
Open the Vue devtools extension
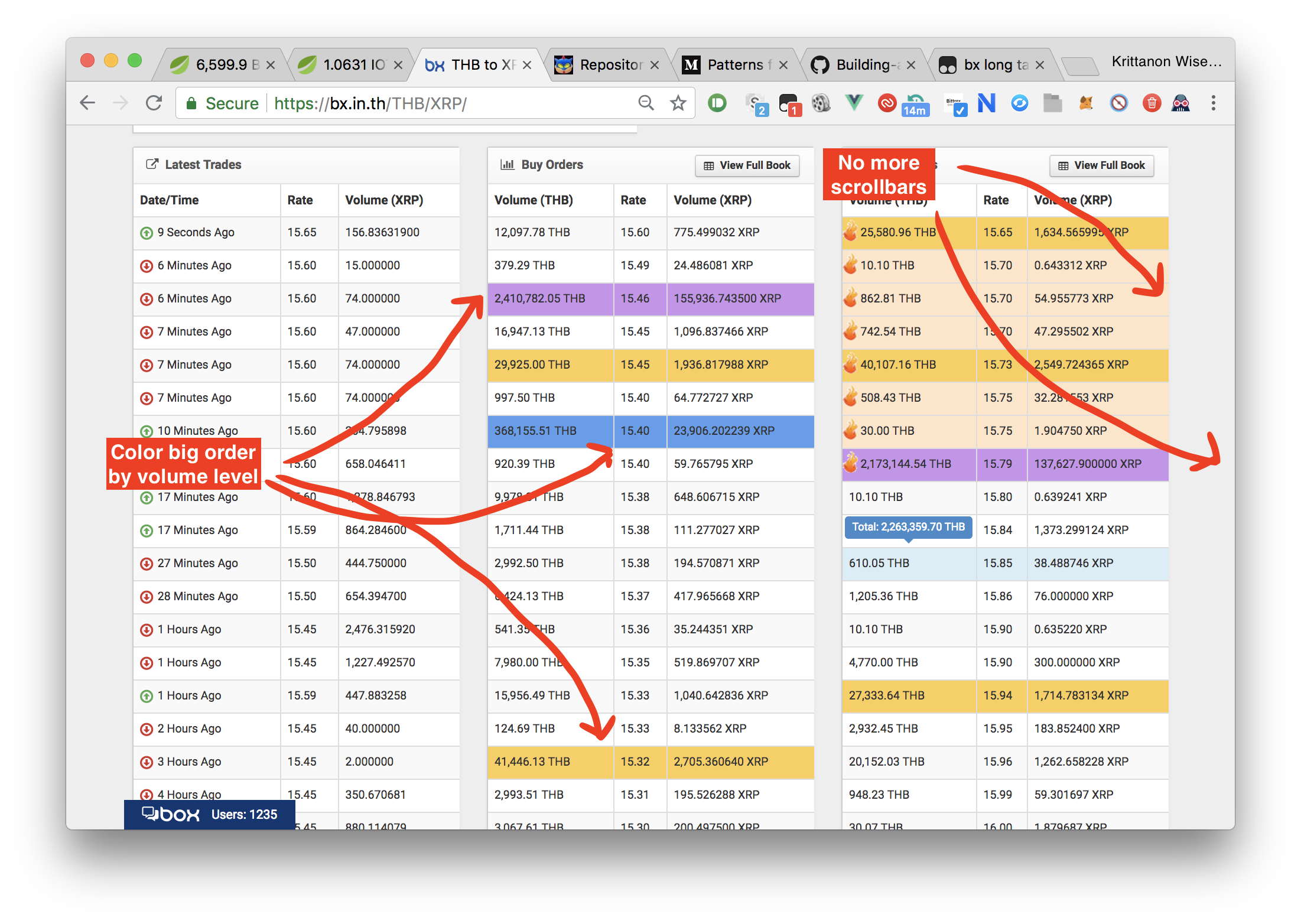853,103
